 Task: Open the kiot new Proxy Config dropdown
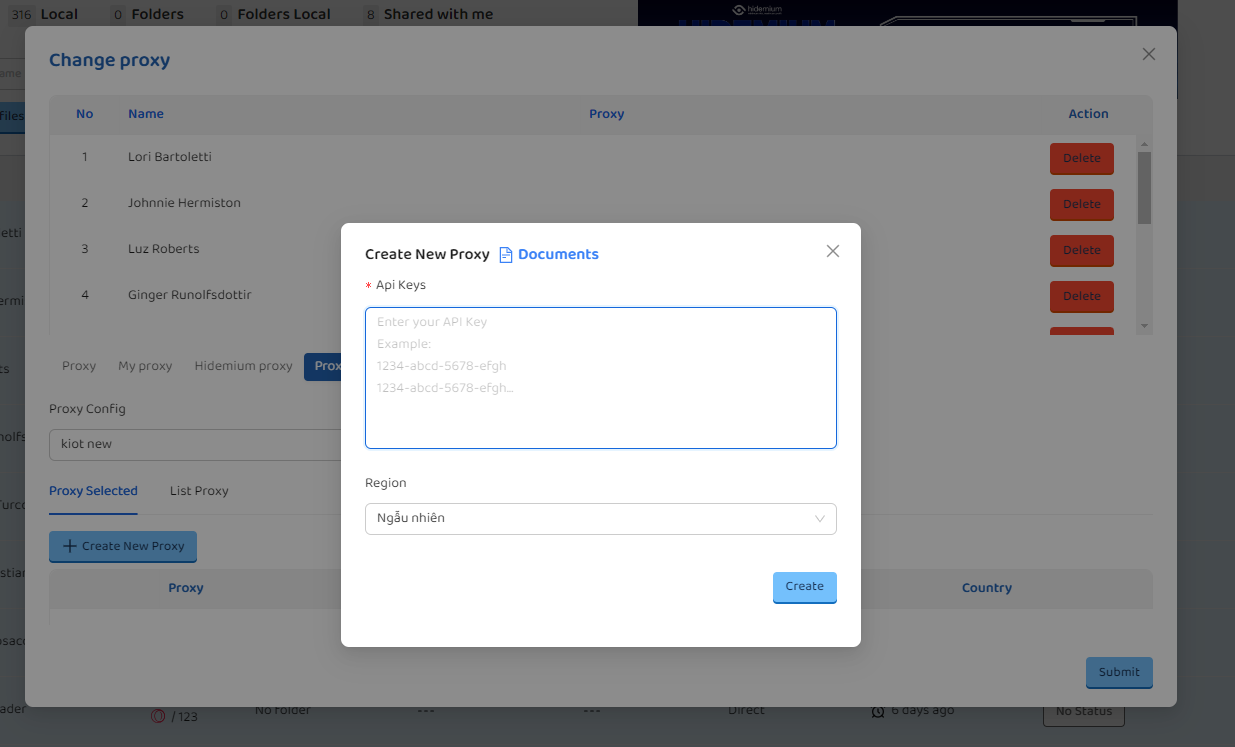pyautogui.click(x=195, y=444)
